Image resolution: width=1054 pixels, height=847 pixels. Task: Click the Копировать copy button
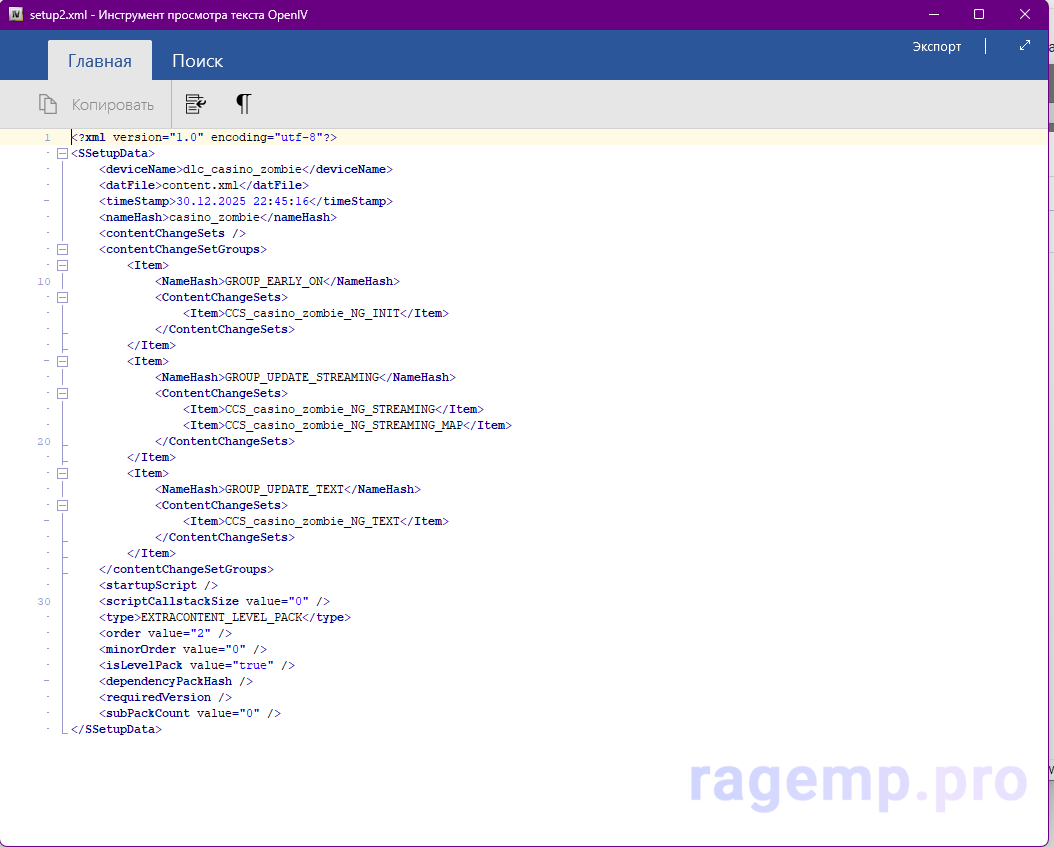click(97, 105)
